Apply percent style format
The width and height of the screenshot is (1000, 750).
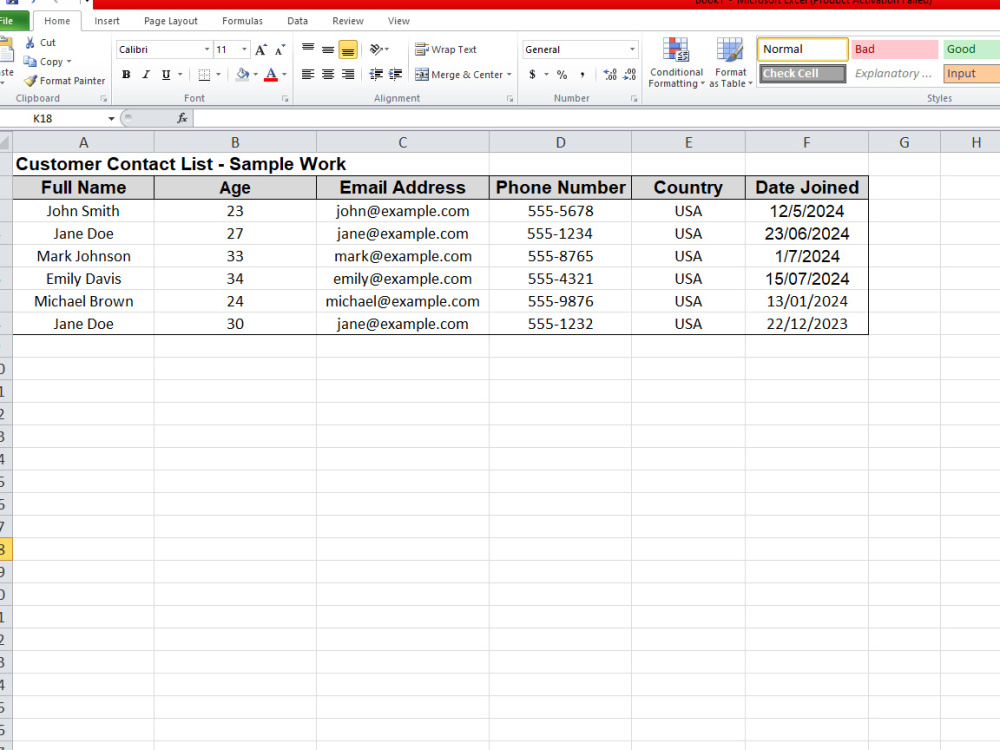click(562, 75)
